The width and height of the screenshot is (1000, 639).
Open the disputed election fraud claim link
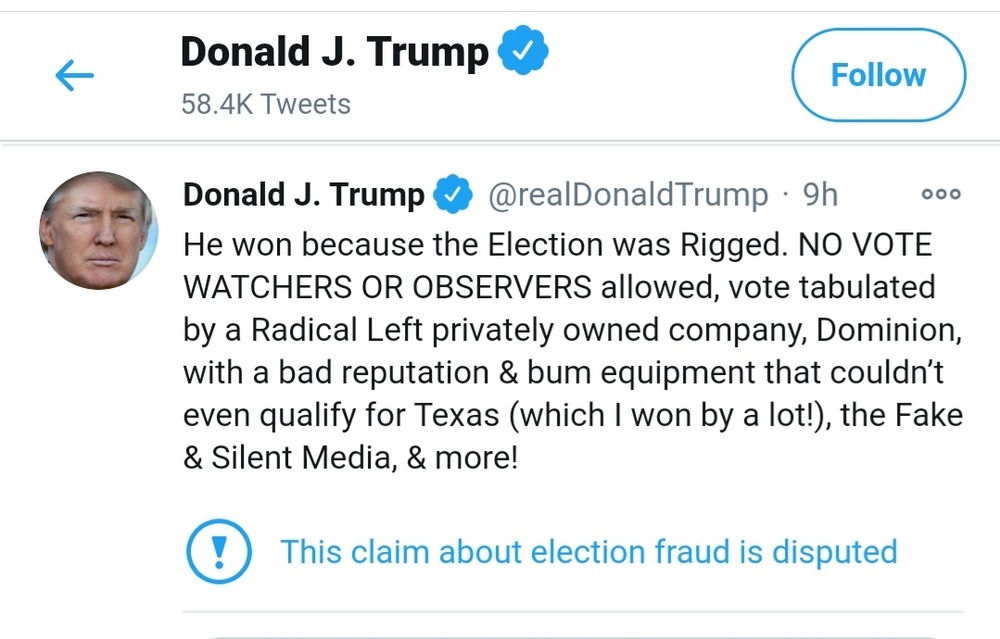pyautogui.click(x=588, y=551)
